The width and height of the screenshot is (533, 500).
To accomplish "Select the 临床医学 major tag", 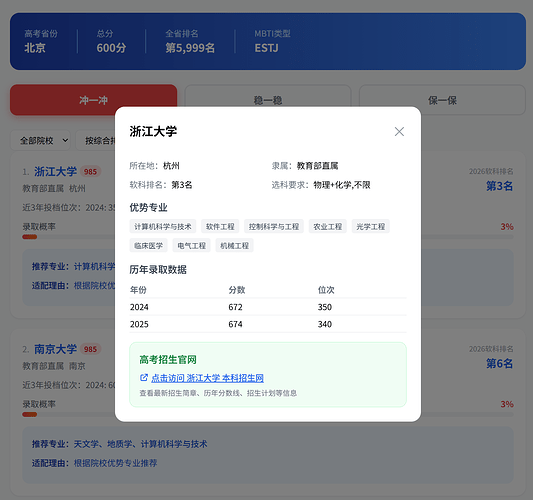I will 149,245.
